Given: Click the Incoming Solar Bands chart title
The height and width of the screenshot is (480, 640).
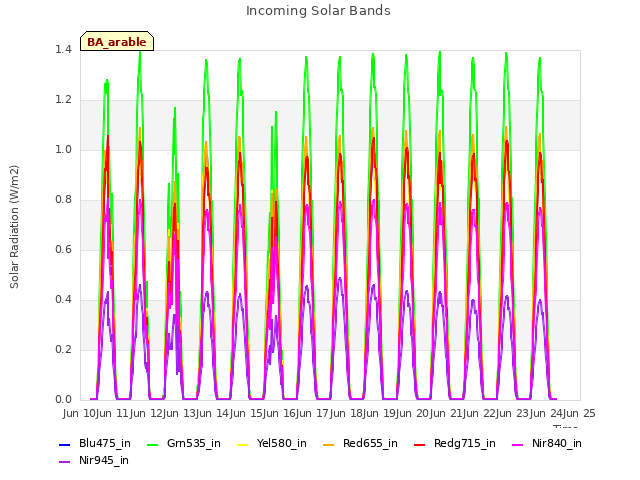Looking at the screenshot, I should [x=318, y=11].
